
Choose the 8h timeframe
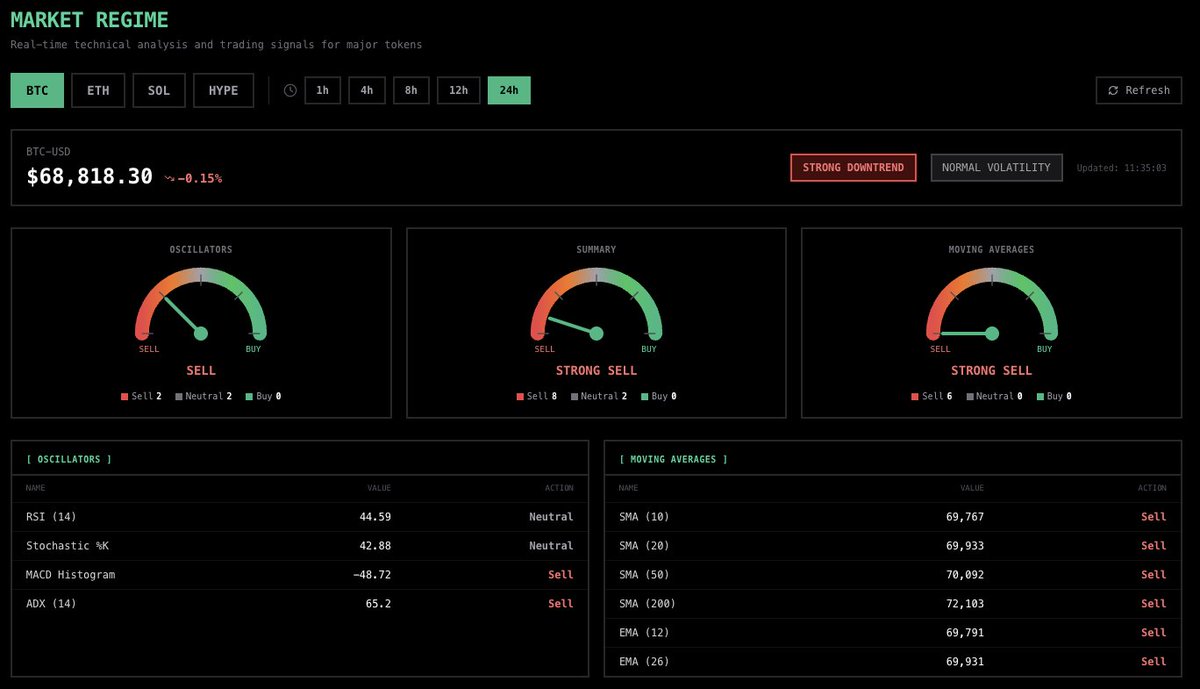point(411,90)
